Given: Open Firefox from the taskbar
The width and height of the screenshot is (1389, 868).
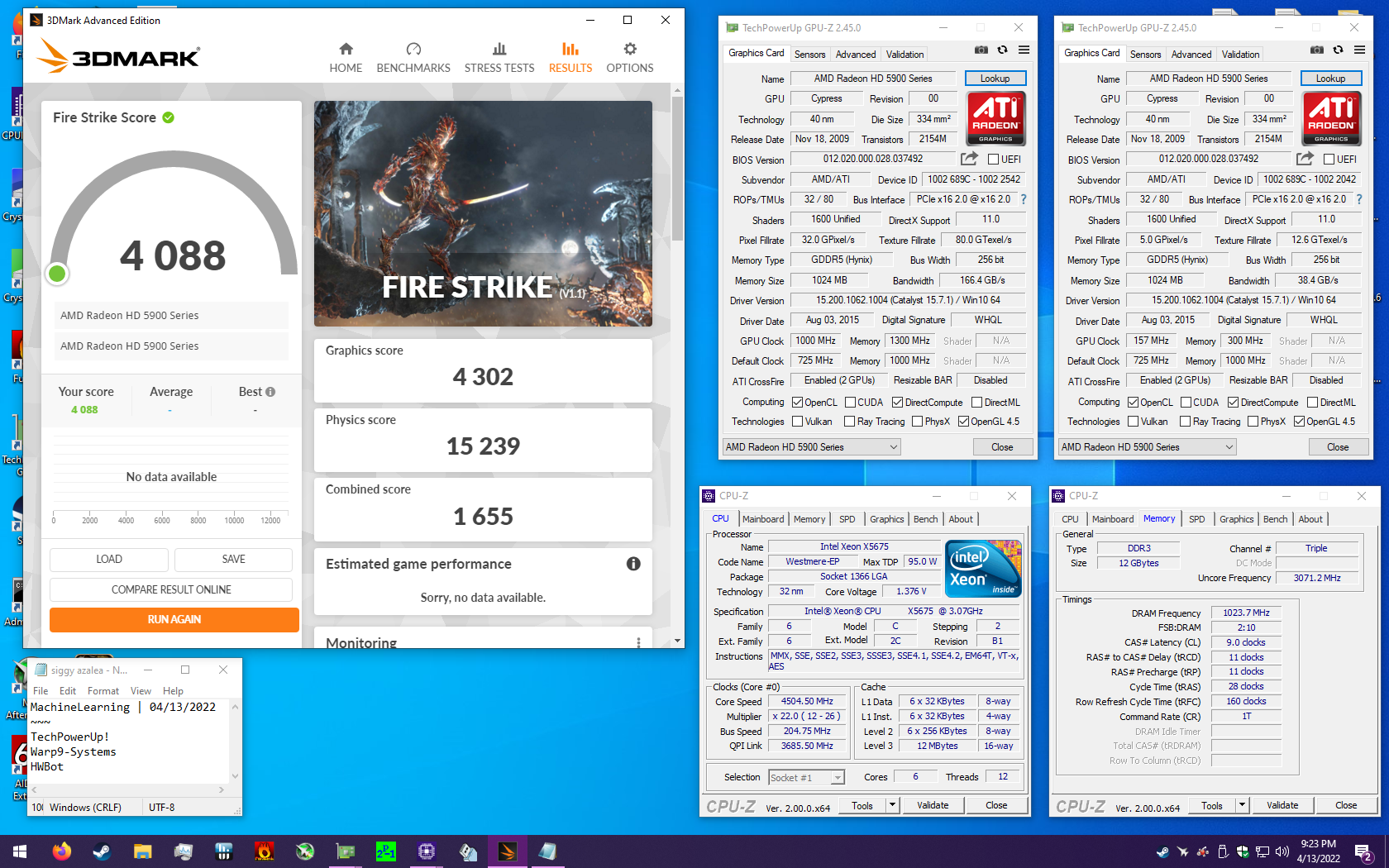Looking at the screenshot, I should click(62, 851).
